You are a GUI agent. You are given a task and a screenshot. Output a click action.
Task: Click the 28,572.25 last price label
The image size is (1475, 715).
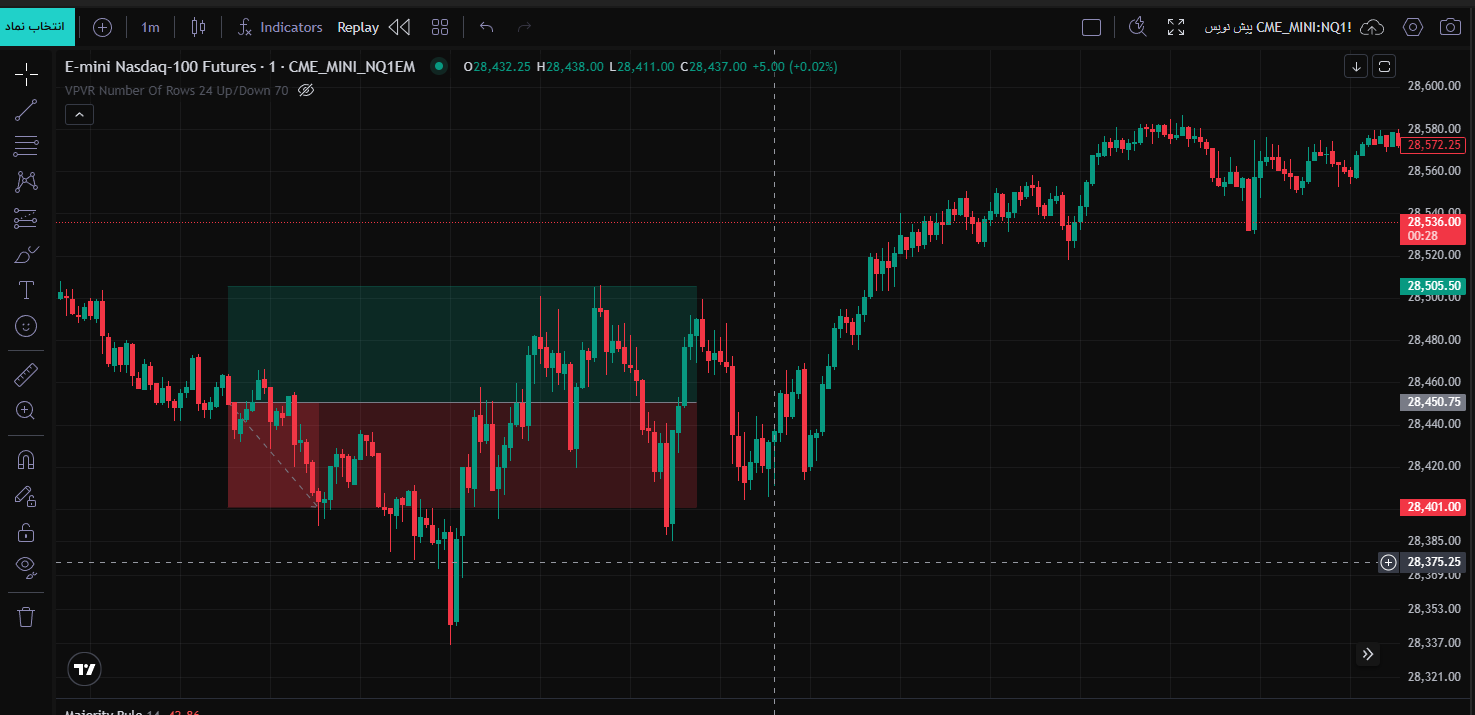(1433, 145)
